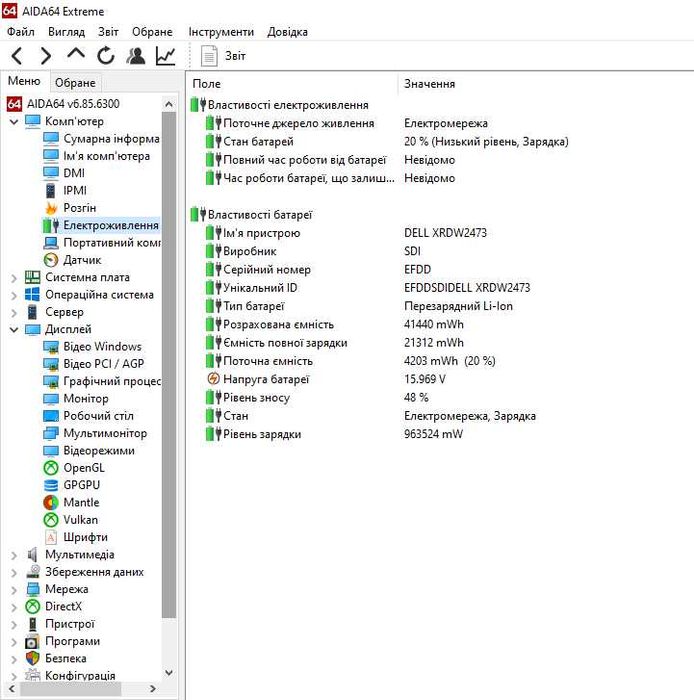The width and height of the screenshot is (694, 700).
Task: Go back with the left arrow toolbar icon
Action: tap(17, 56)
